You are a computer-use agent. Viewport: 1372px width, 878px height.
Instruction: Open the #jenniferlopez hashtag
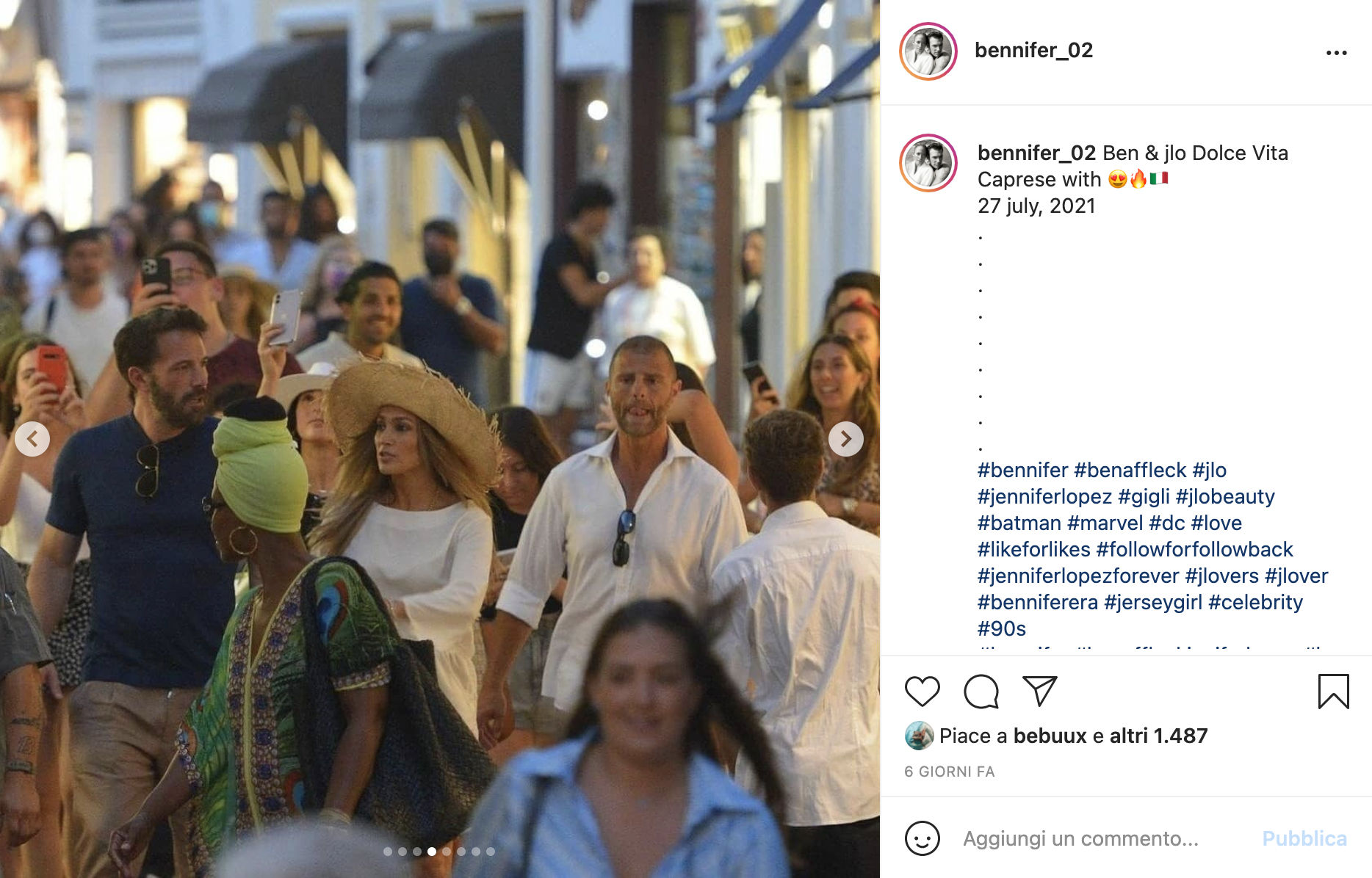[1044, 496]
